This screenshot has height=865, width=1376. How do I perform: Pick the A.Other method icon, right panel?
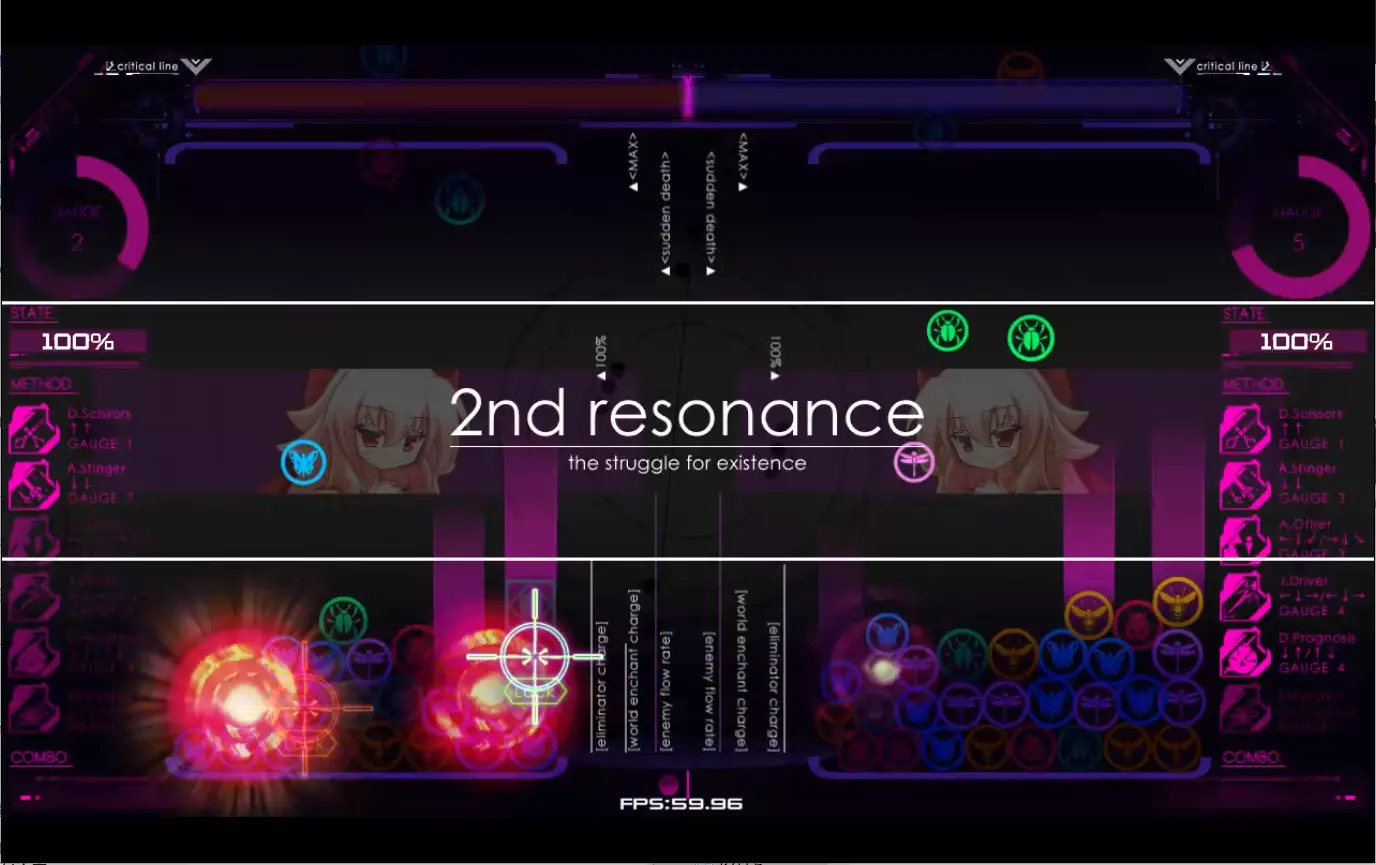click(1245, 541)
